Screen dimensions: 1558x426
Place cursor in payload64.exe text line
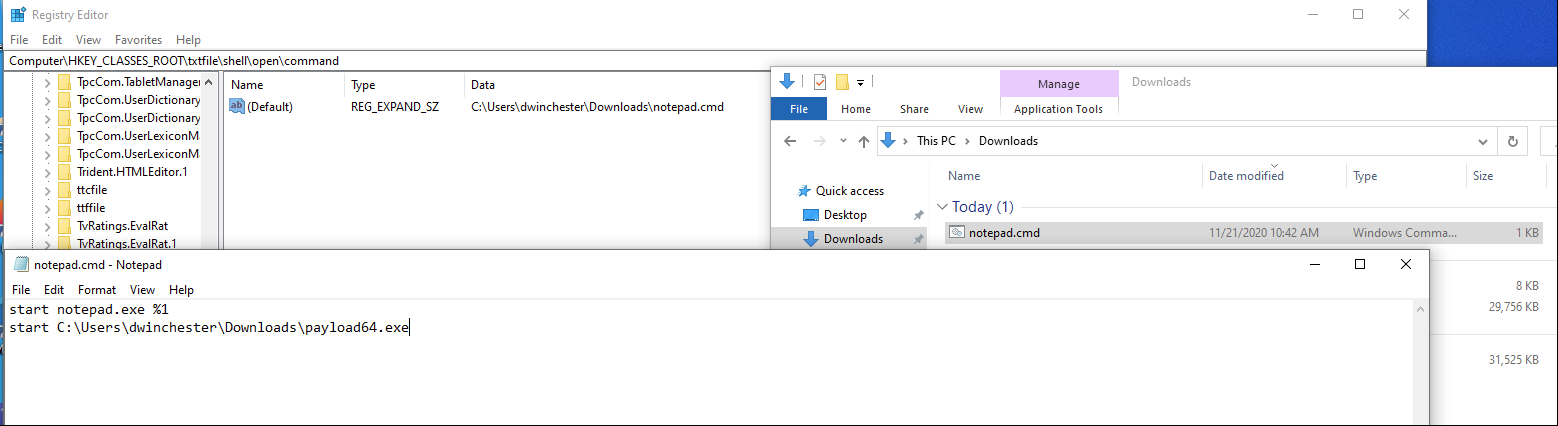click(209, 327)
